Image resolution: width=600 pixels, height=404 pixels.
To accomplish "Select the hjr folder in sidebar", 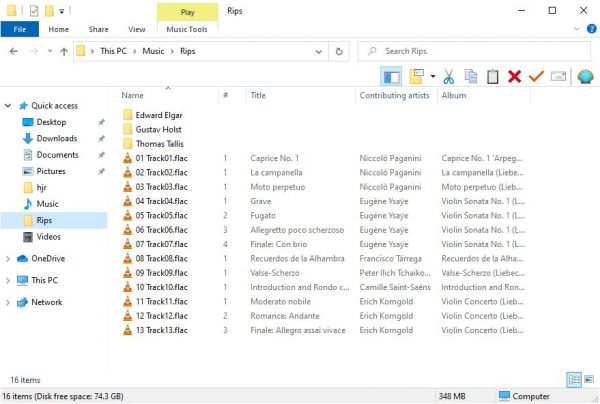I will [41, 187].
